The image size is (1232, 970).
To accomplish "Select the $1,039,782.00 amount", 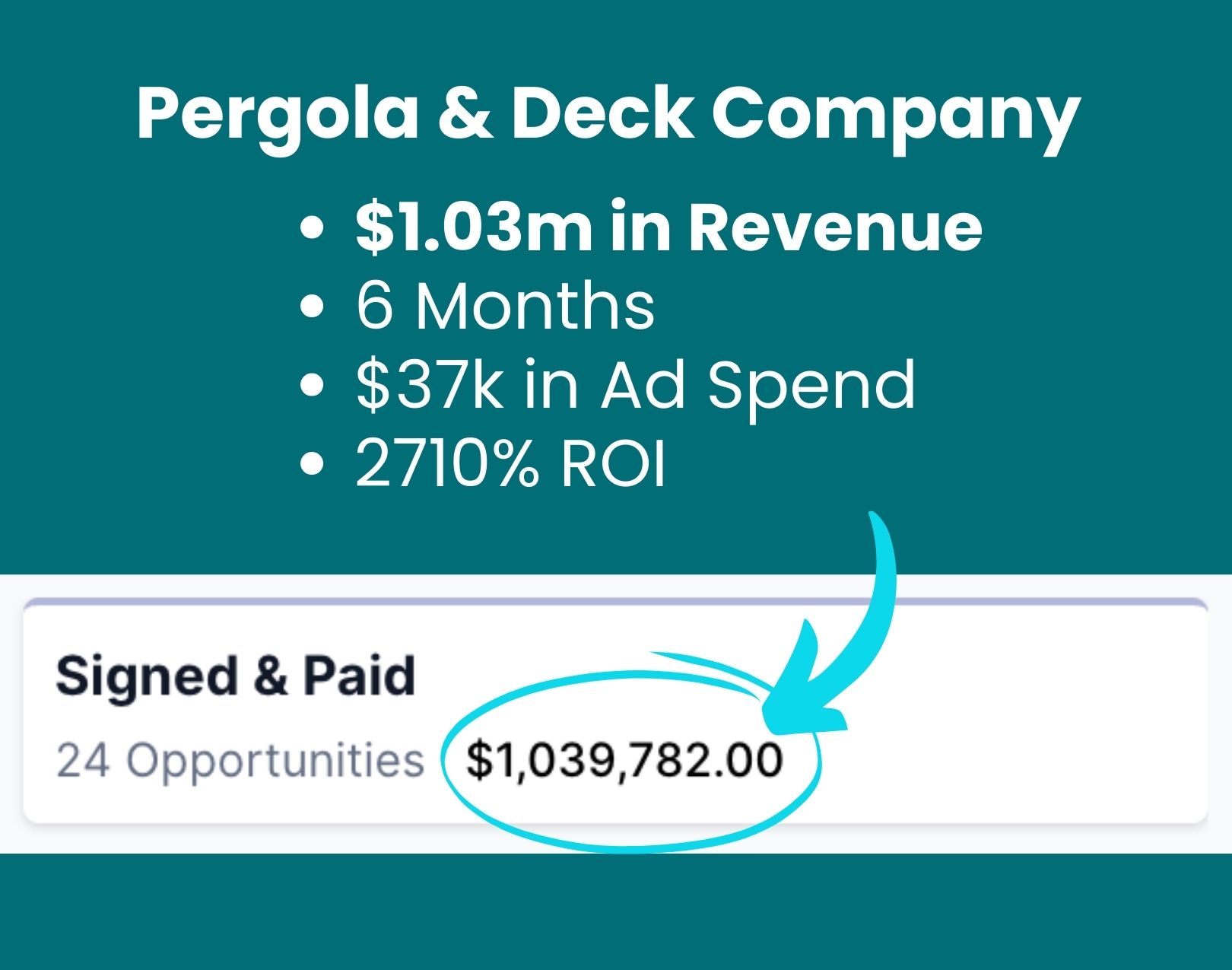I will point(624,760).
